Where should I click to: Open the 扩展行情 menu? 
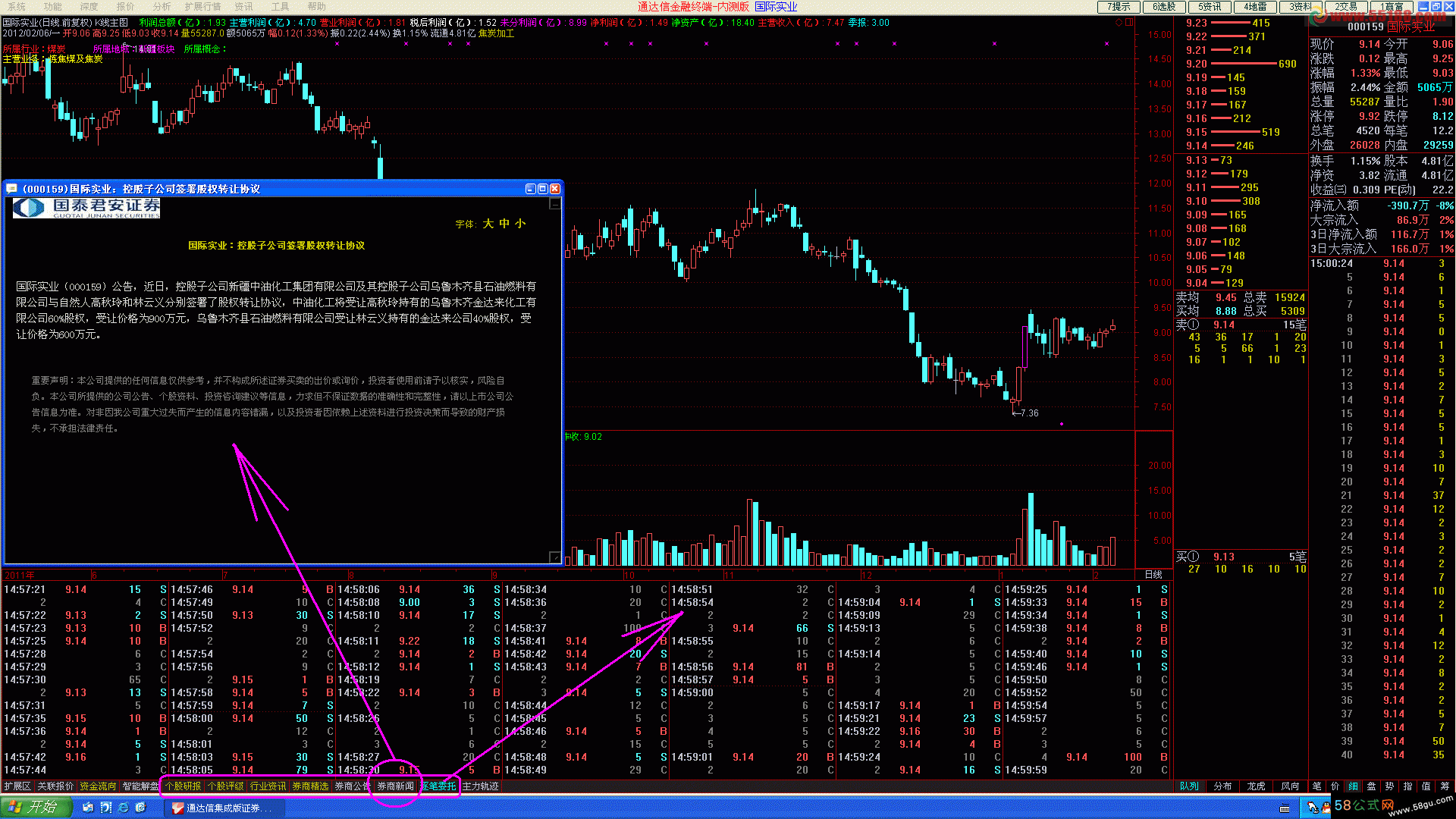[203, 7]
